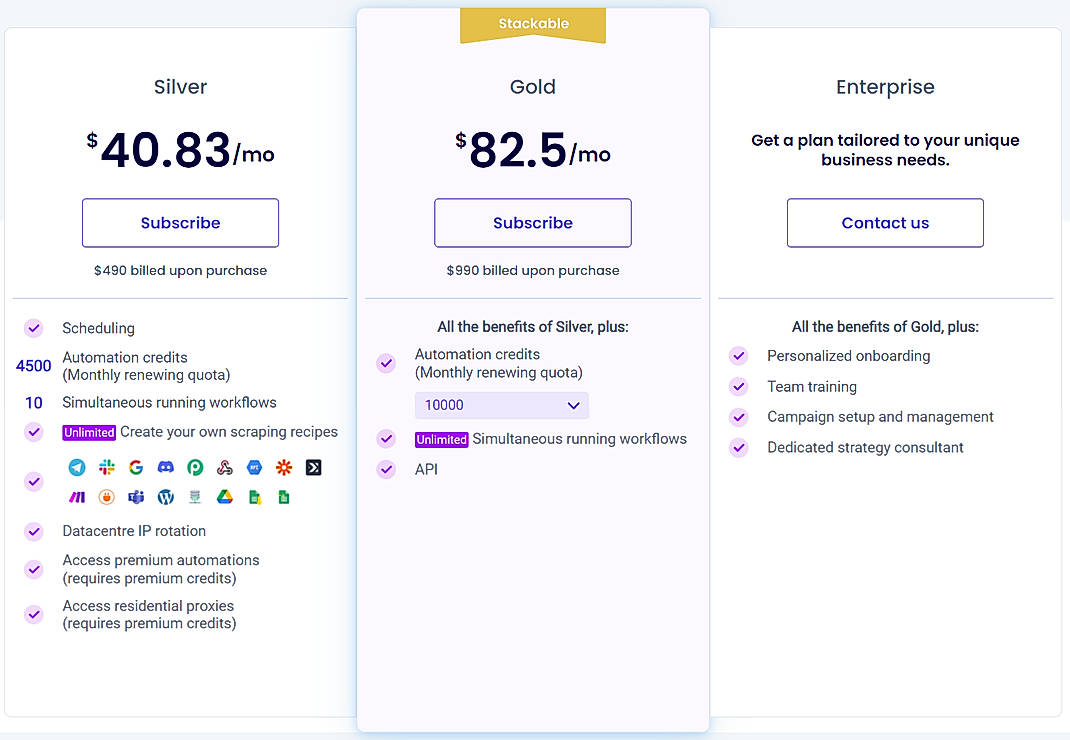The width and height of the screenshot is (1070, 740).
Task: Toggle the Scheduling feature checkmark
Action: [x=33, y=328]
